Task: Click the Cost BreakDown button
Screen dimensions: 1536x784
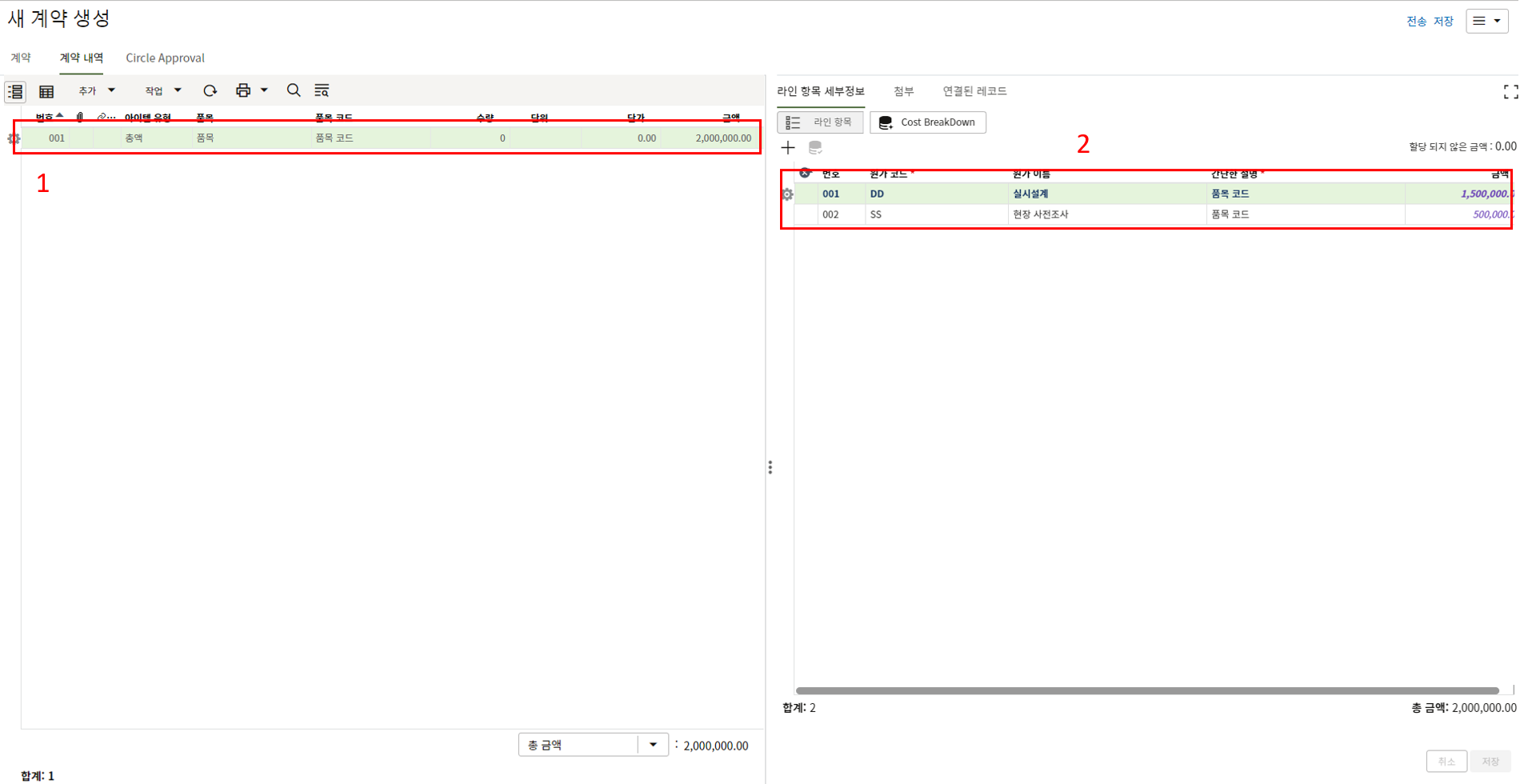Action: [927, 122]
